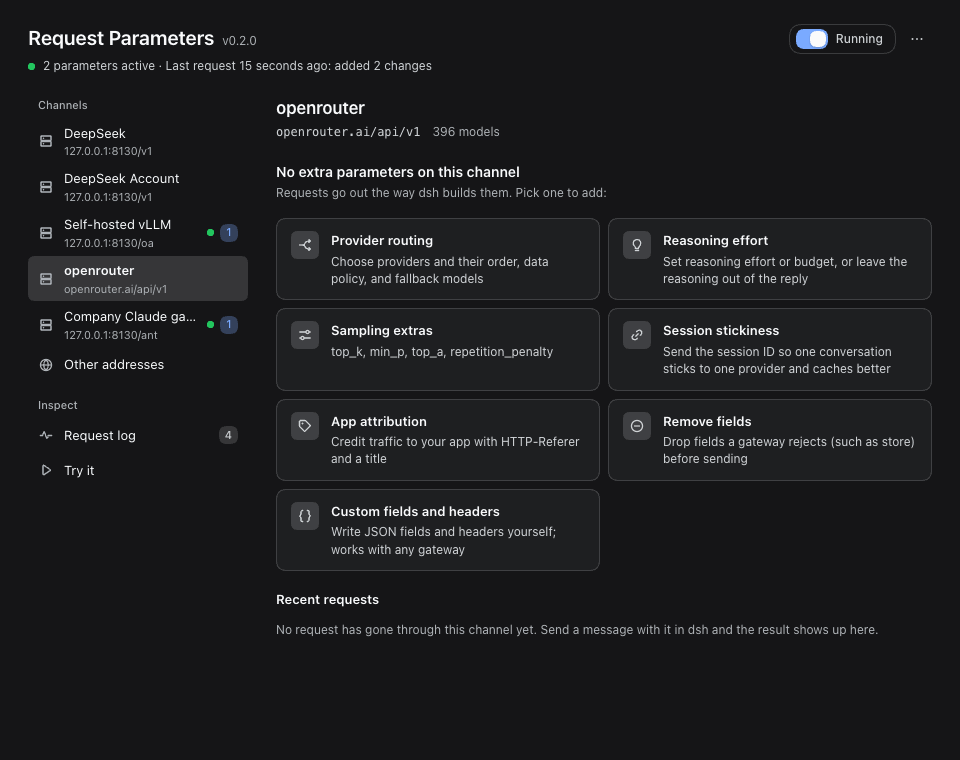Add Provider routing parameter

[x=438, y=259]
